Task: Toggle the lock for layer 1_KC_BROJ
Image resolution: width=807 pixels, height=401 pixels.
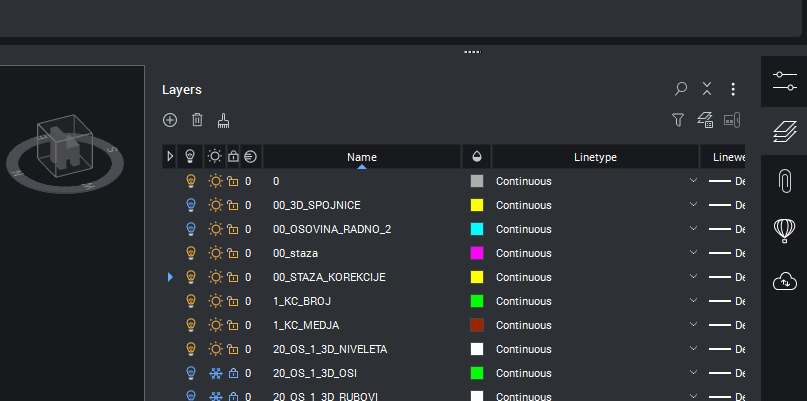Action: pyautogui.click(x=232, y=301)
